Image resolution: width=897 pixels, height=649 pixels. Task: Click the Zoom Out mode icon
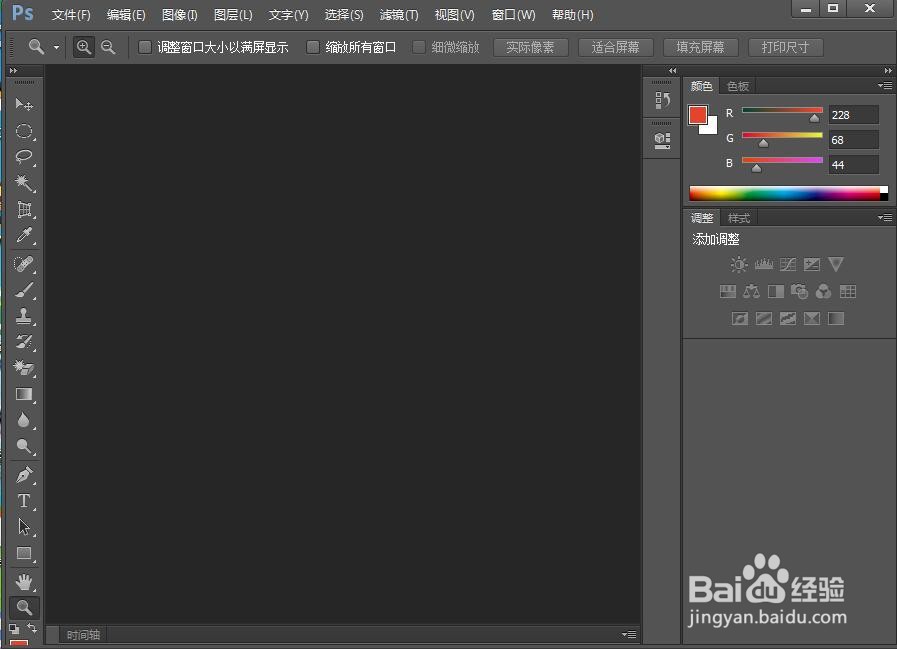108,47
